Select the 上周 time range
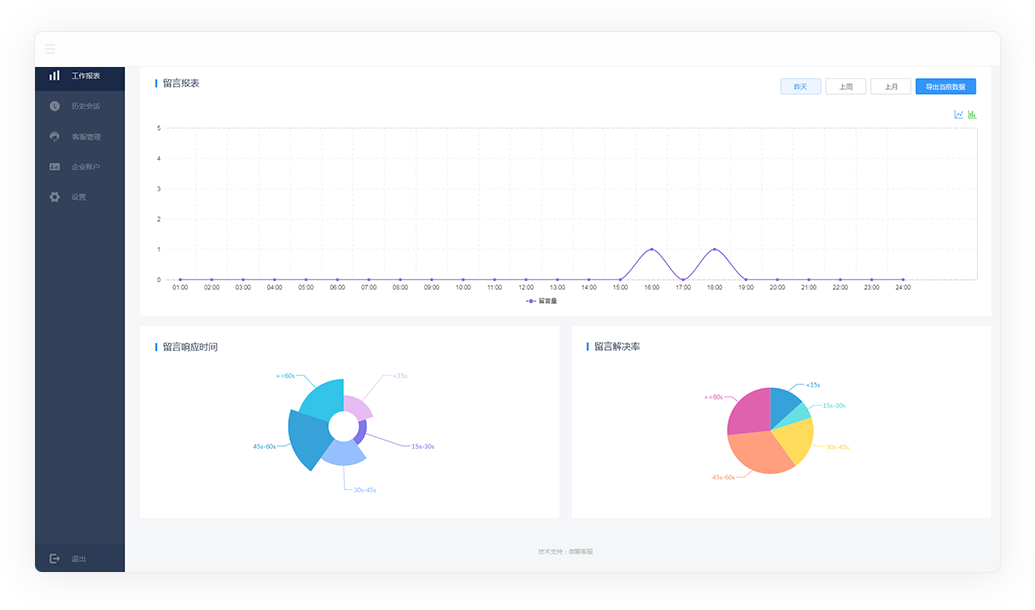This screenshot has width=1035, height=610. [x=846, y=86]
